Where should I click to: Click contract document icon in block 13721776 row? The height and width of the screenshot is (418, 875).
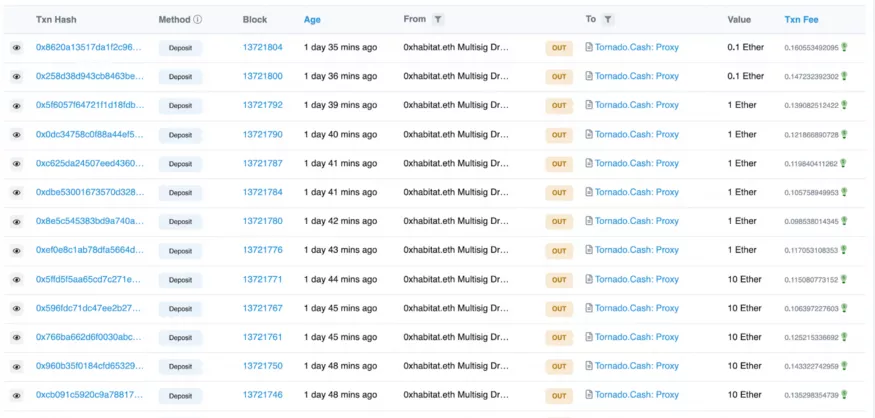tap(589, 250)
